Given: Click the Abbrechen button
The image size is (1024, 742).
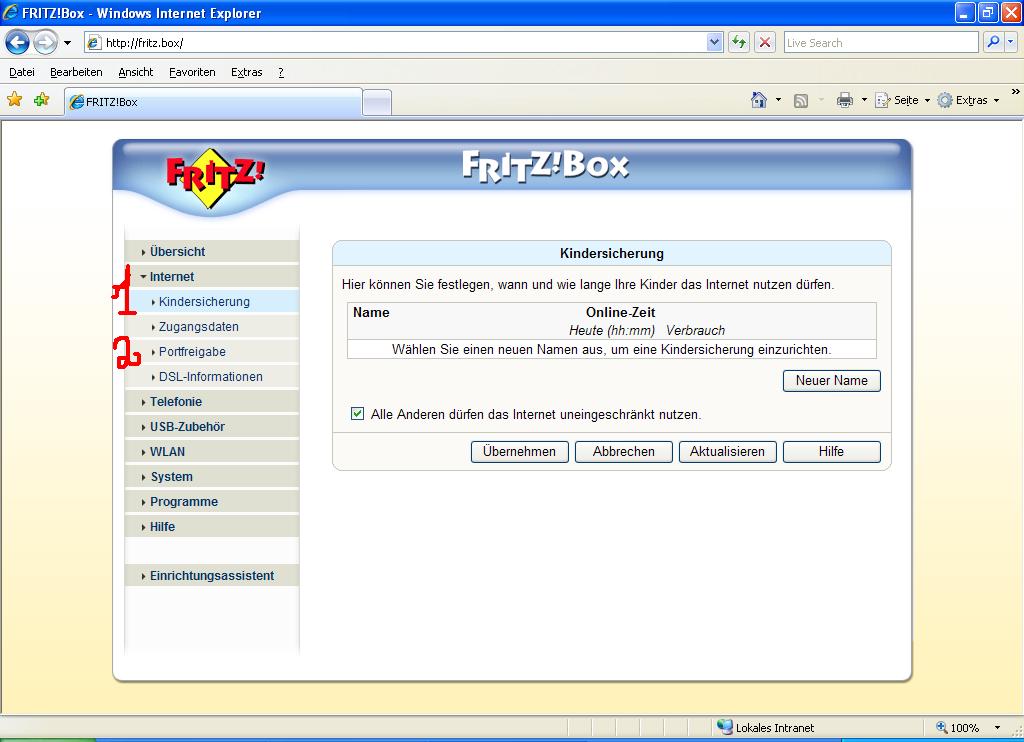Looking at the screenshot, I should pos(624,452).
